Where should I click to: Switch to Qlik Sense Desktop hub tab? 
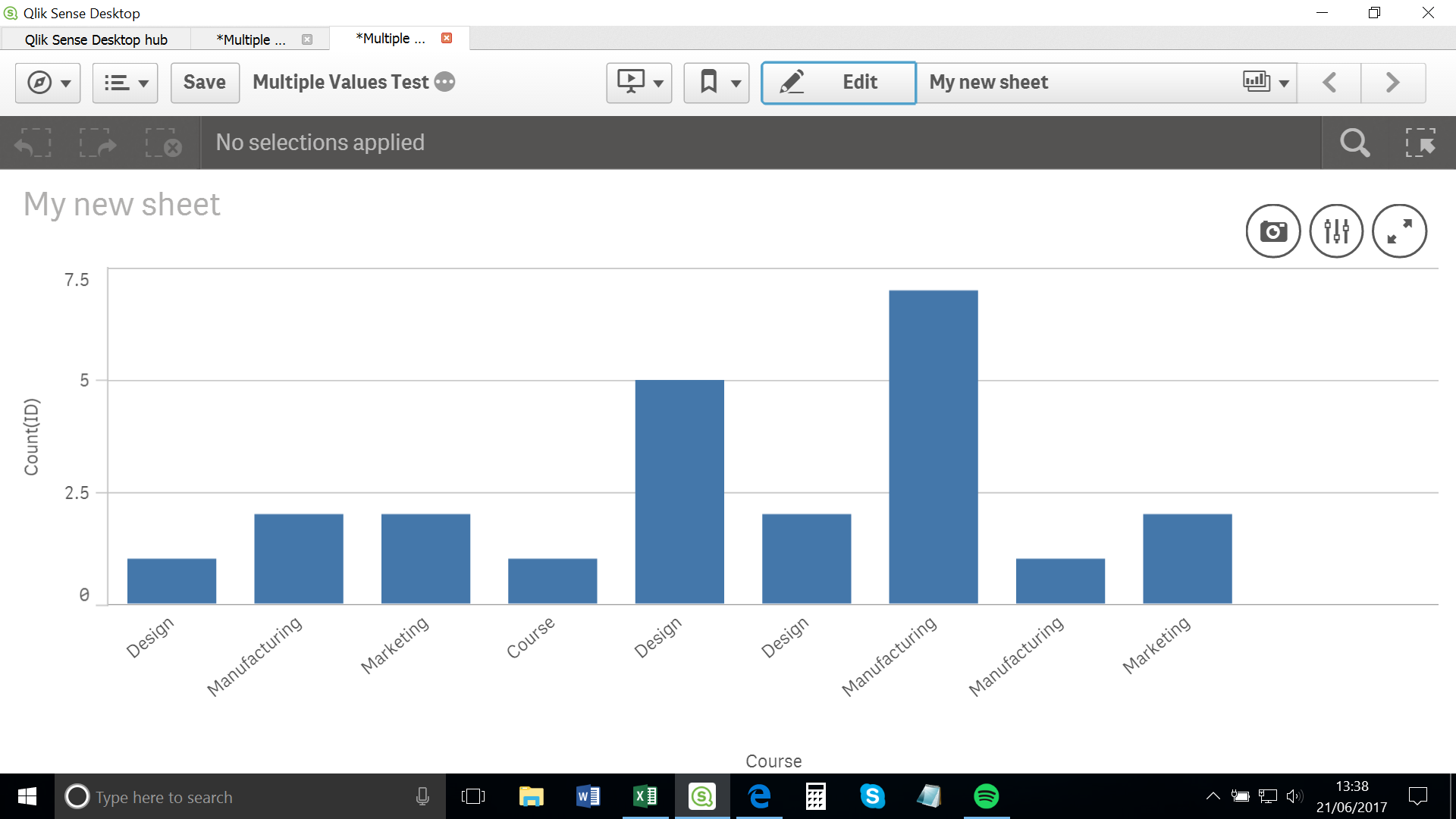[96, 39]
